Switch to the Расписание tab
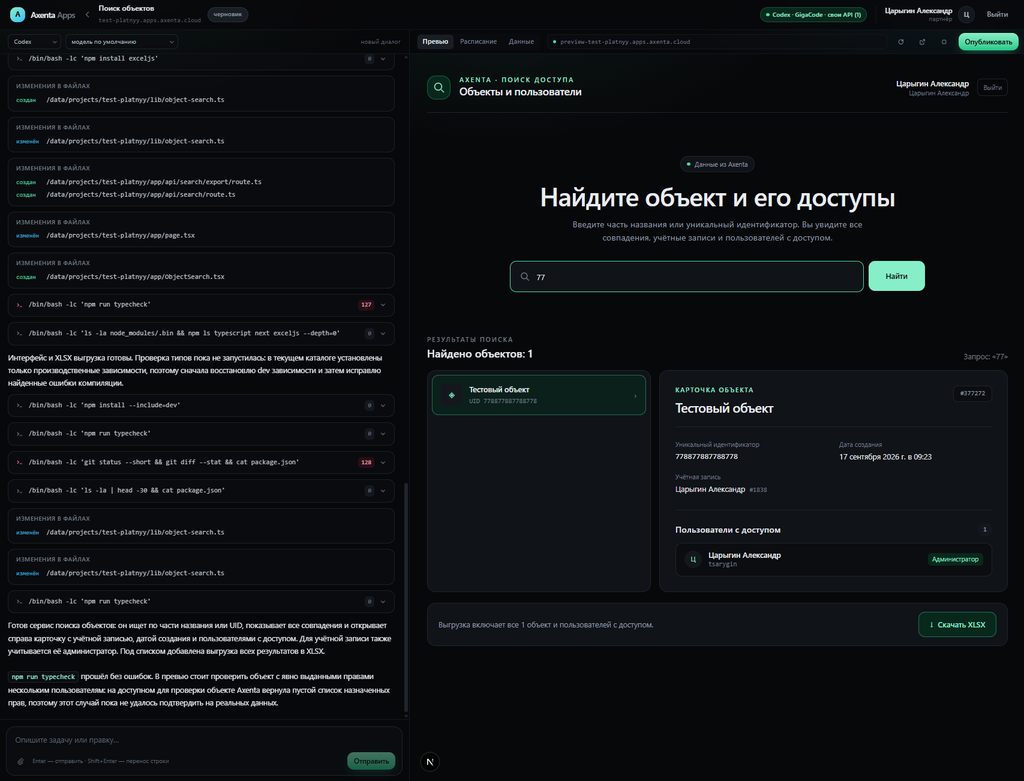The image size is (1024, 781). [478, 42]
